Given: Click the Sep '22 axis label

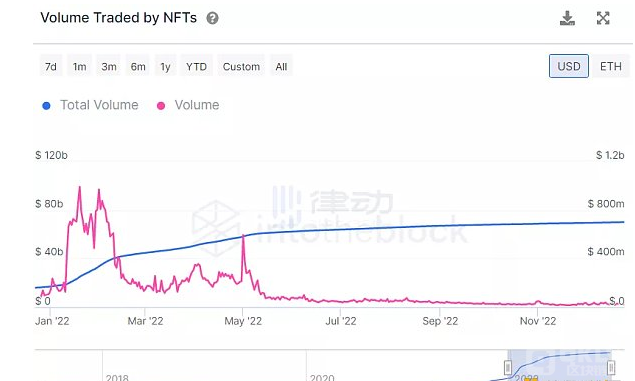Looking at the screenshot, I should click(x=440, y=321).
